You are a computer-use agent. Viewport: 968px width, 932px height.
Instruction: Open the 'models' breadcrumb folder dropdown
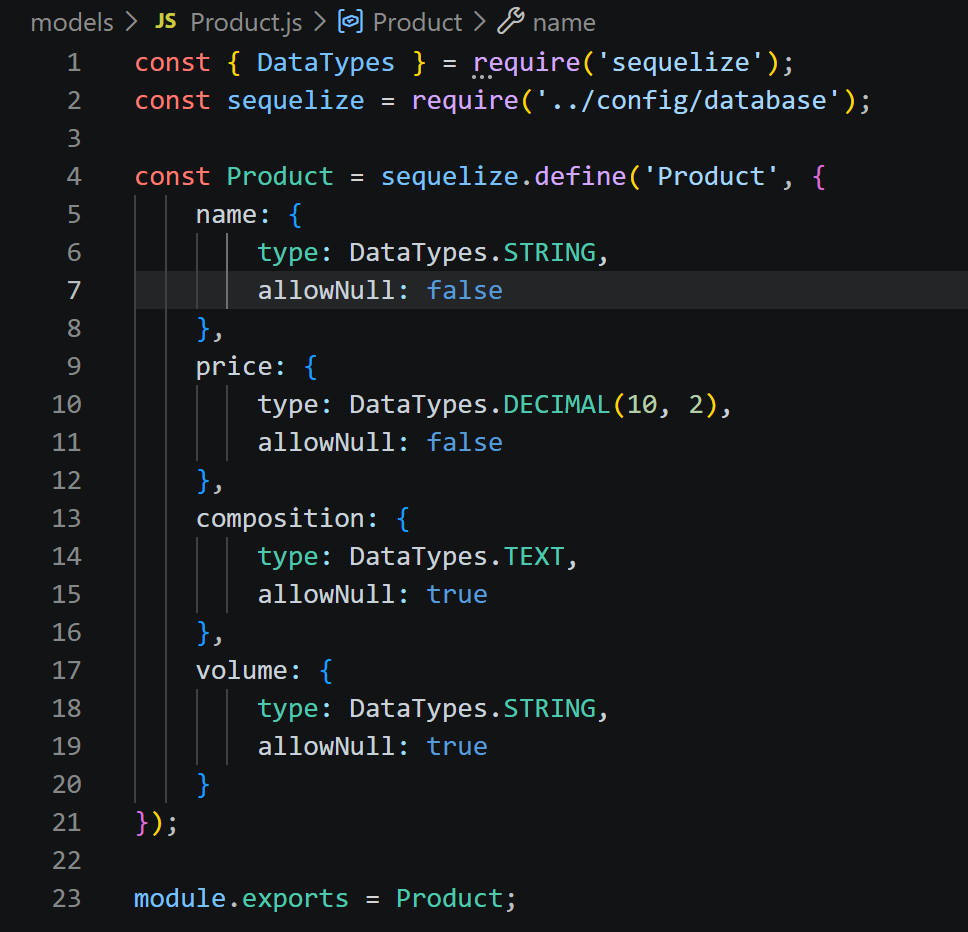click(x=71, y=21)
